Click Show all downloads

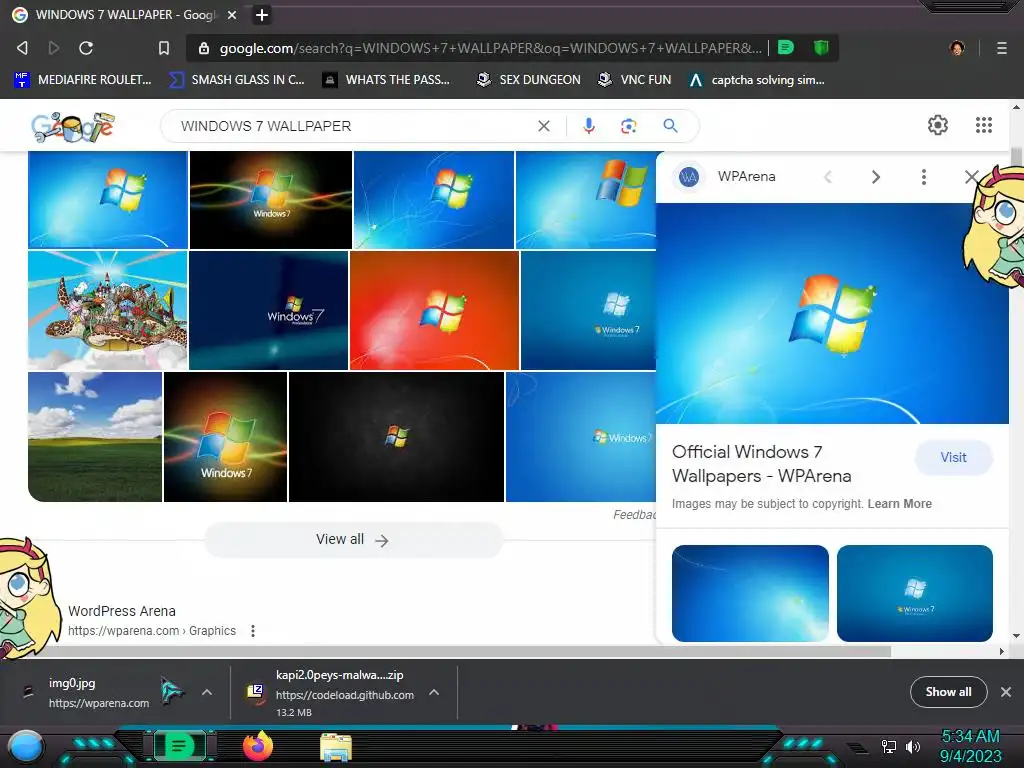948,692
